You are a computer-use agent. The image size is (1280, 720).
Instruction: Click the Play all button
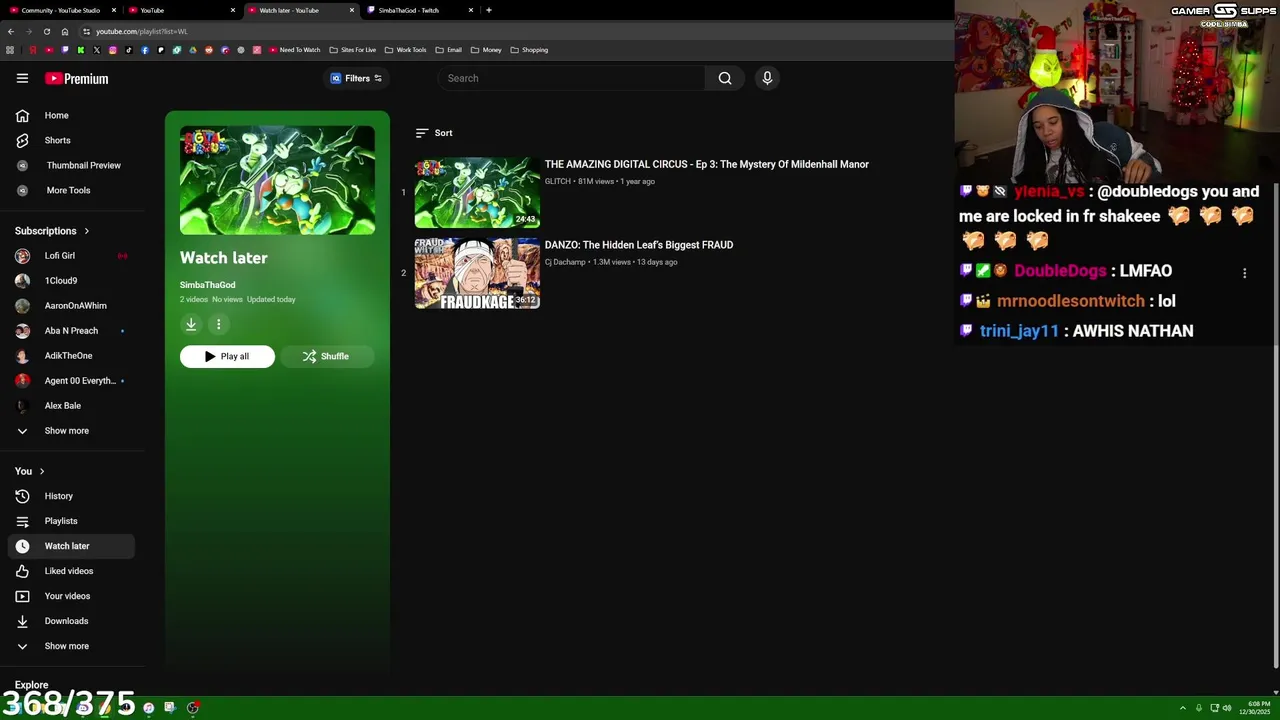(227, 356)
